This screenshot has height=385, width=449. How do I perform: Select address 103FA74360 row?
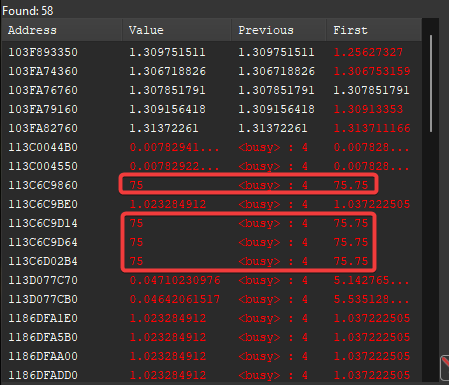[x=211, y=71]
